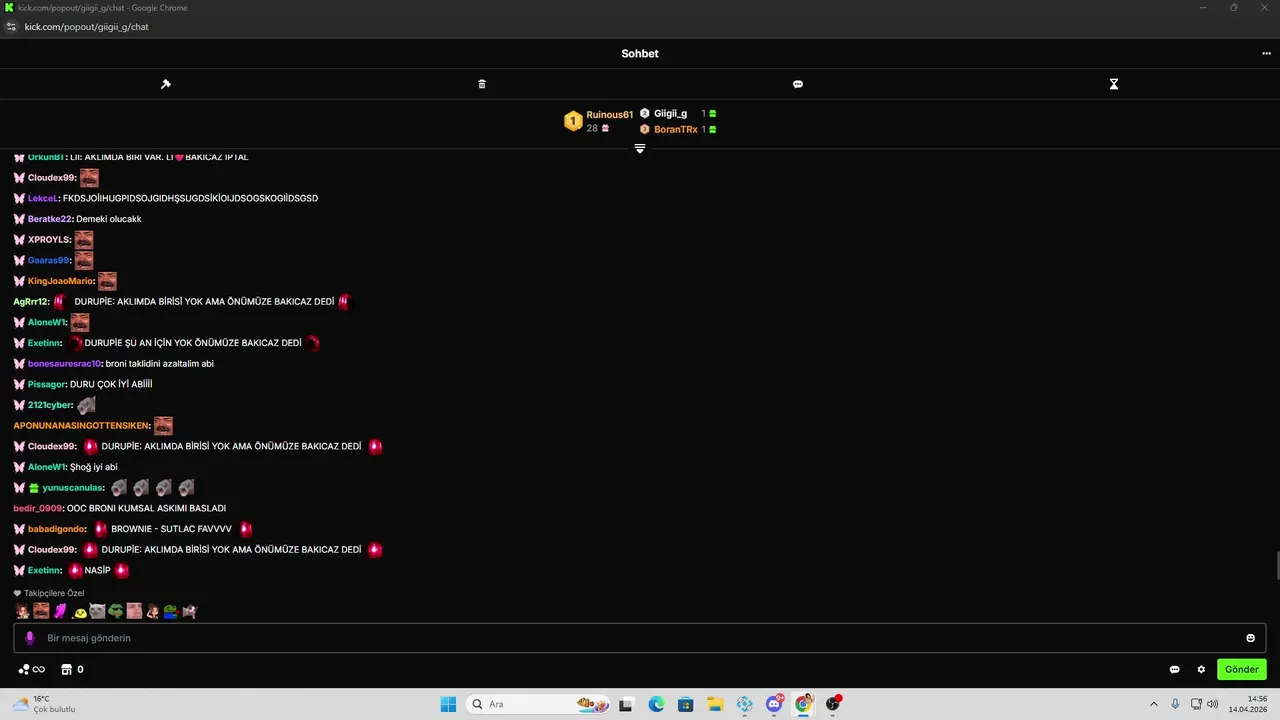Click the green gift badge beside yunuscanulas
This screenshot has height=720, width=1280.
[34, 488]
